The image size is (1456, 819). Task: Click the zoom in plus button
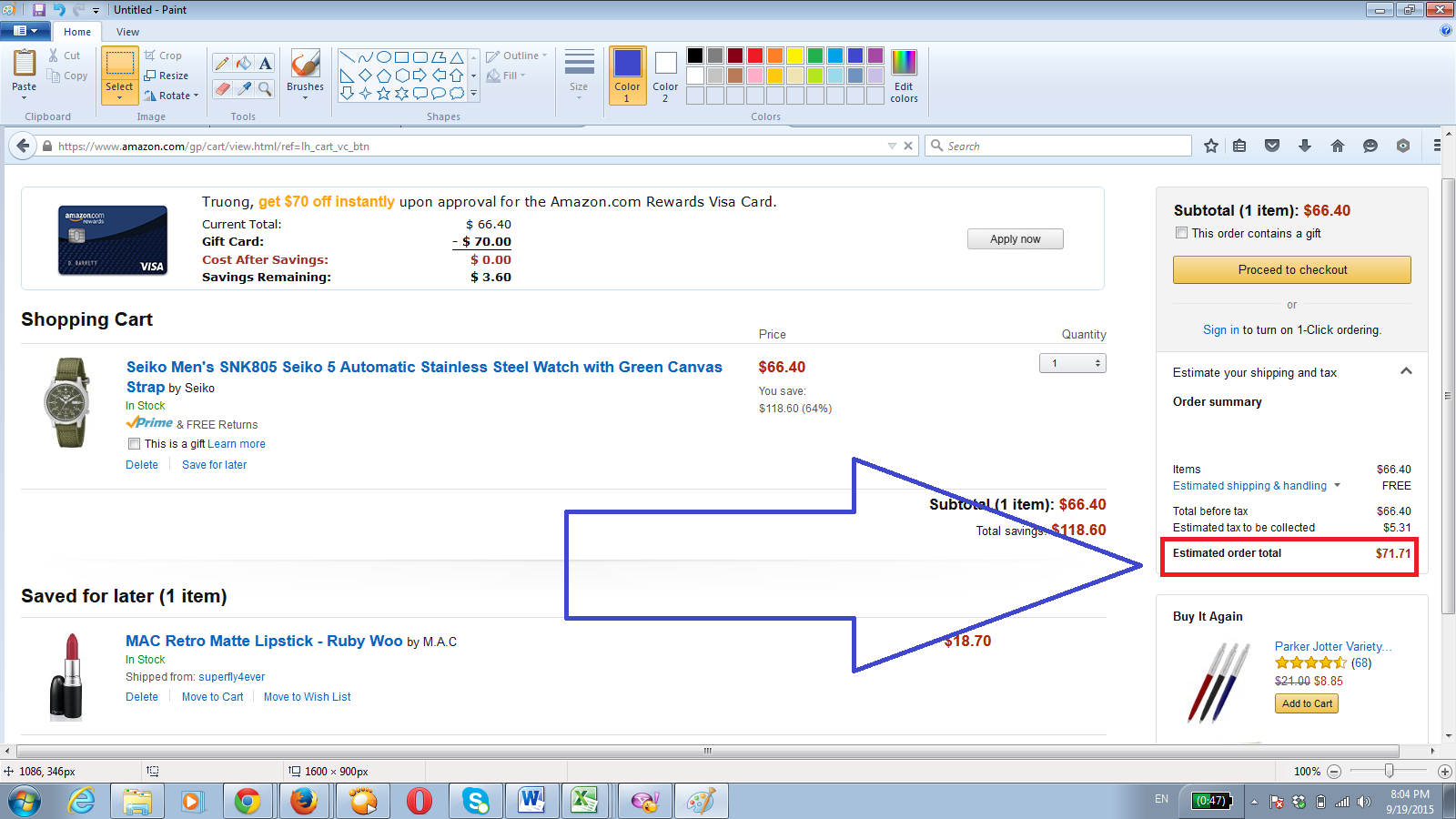1444,771
